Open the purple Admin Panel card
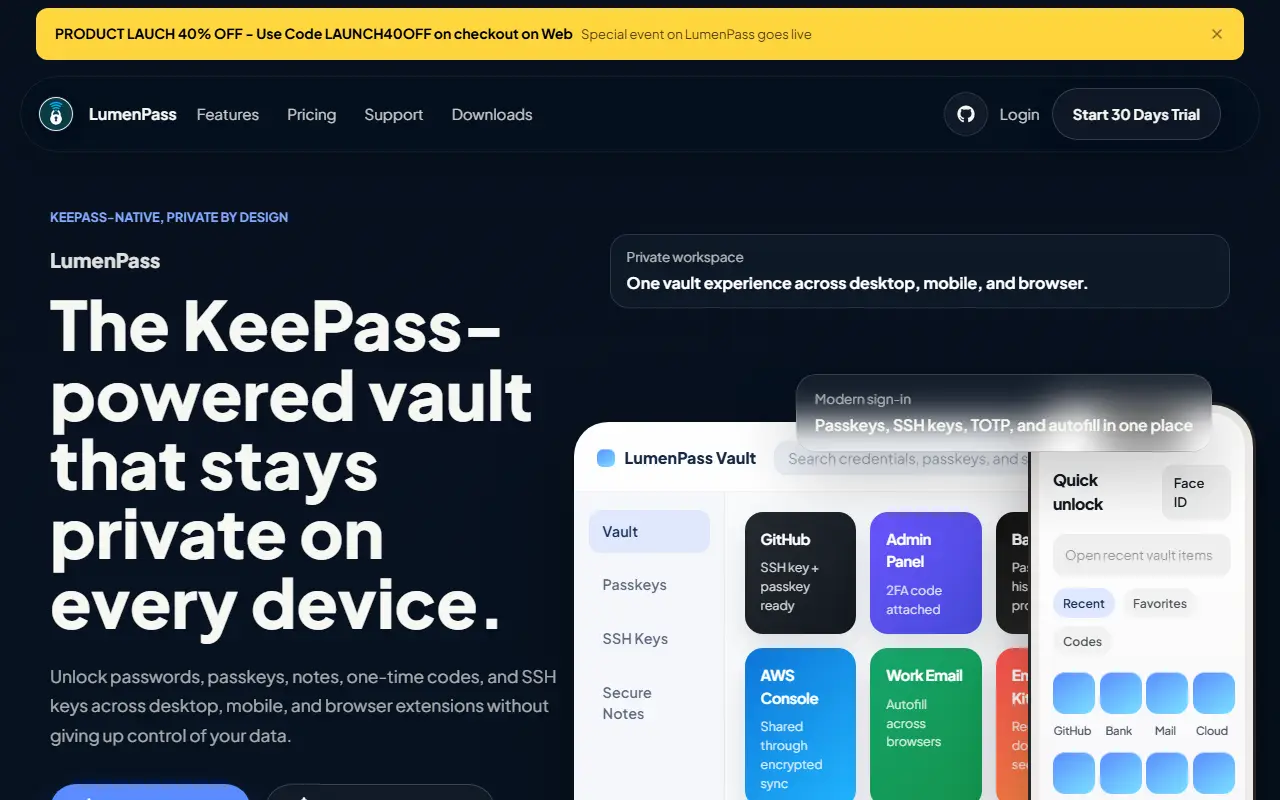The height and width of the screenshot is (800, 1280). coord(926,573)
